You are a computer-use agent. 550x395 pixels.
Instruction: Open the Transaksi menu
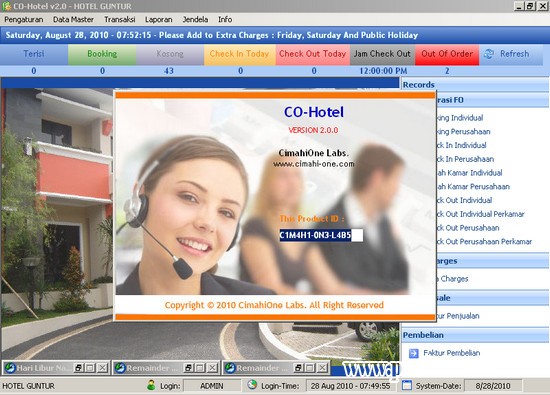(x=120, y=20)
